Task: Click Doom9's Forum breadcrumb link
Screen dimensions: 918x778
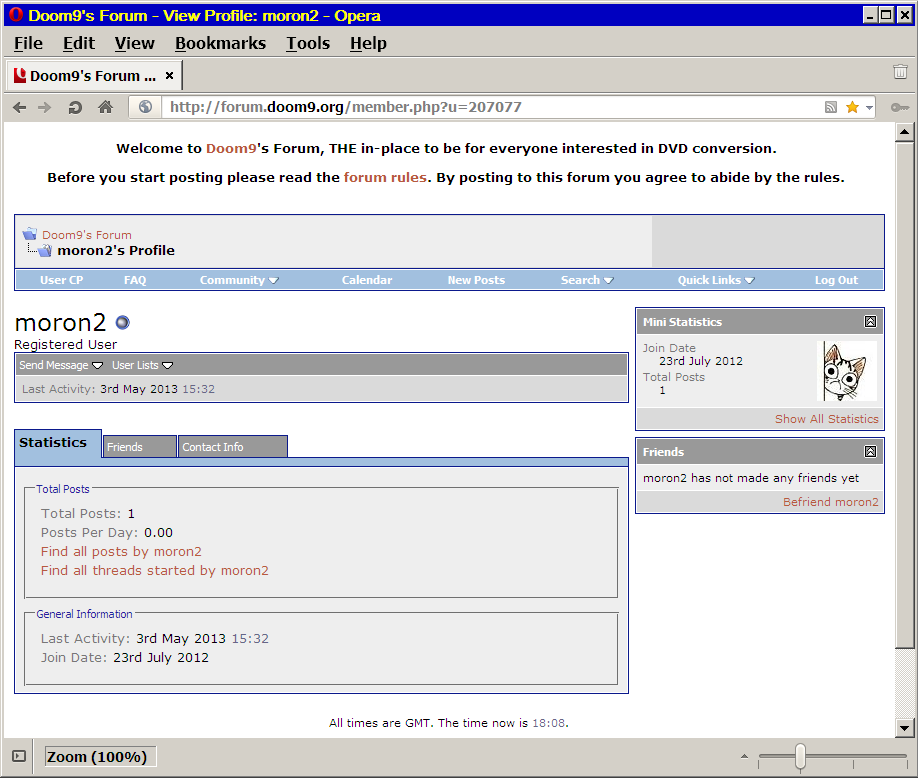Action: (87, 235)
